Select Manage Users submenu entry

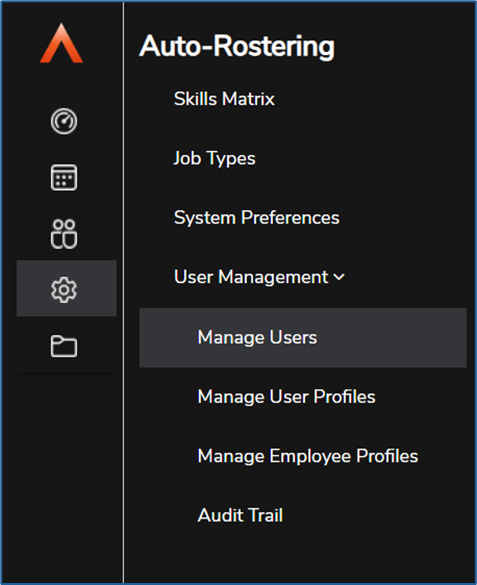point(257,337)
